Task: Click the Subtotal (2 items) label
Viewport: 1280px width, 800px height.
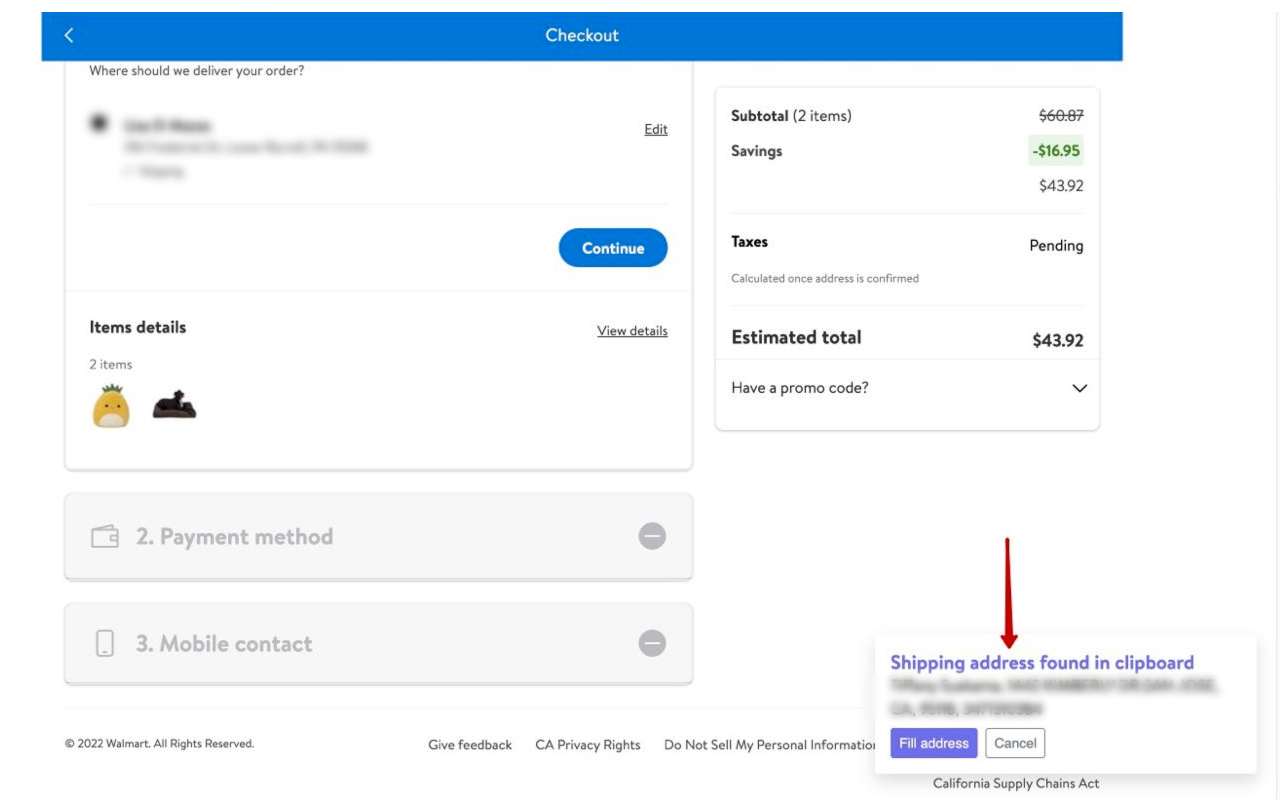Action: click(x=791, y=116)
